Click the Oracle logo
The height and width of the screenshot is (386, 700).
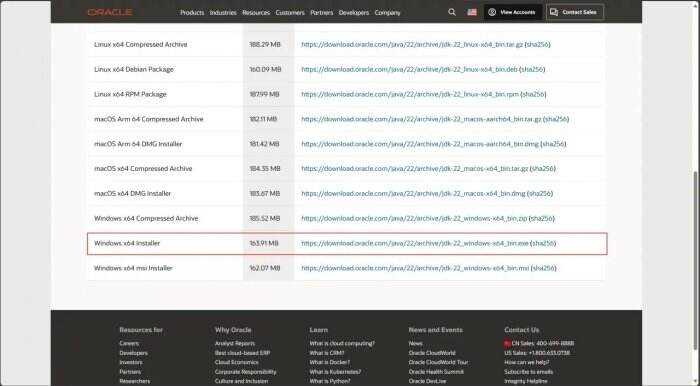pyautogui.click(x=110, y=12)
